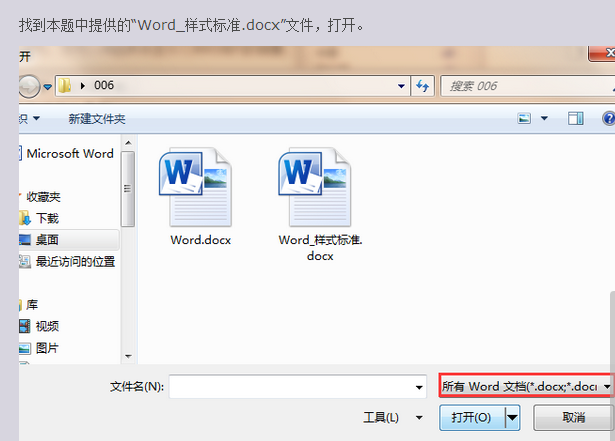Open help with the question mark icon

609,118
